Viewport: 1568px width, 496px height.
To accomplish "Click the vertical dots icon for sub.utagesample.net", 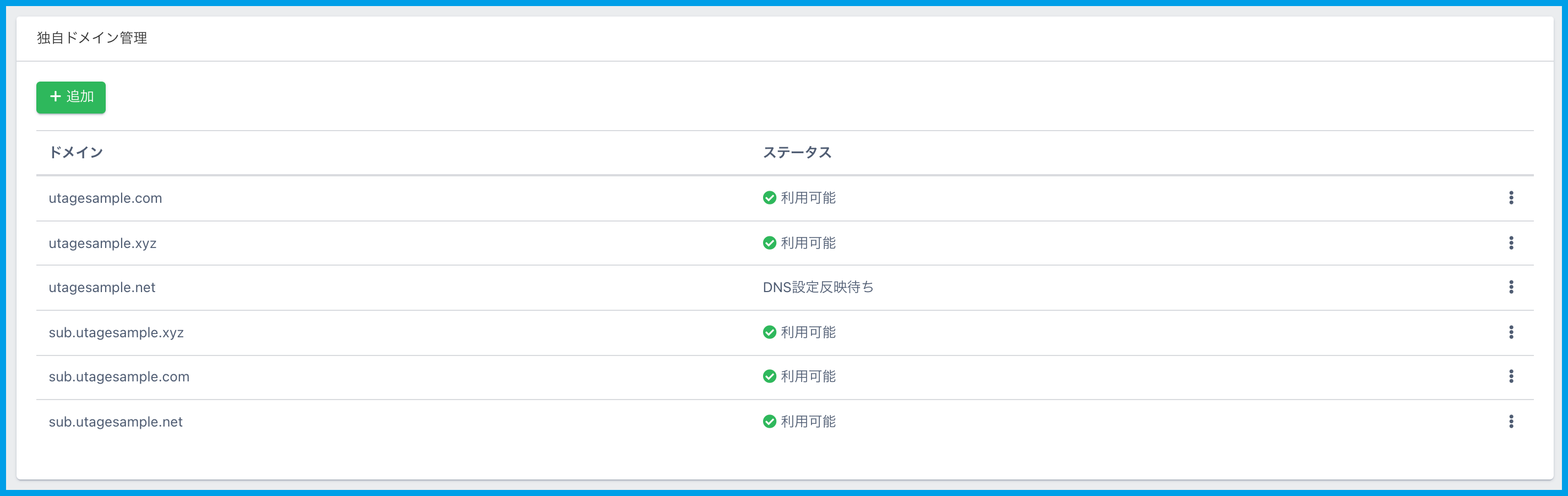I will [1511, 422].
